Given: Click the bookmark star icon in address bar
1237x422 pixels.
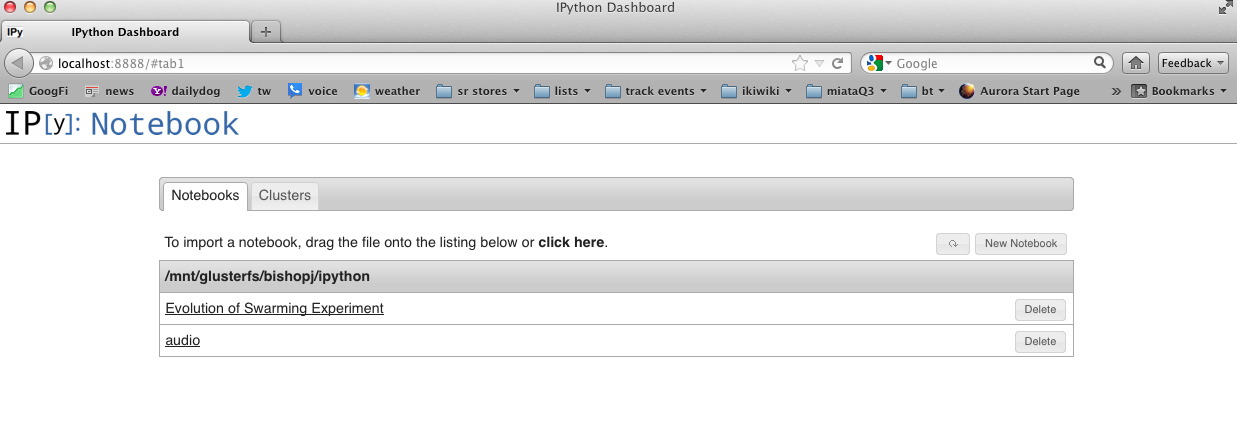Looking at the screenshot, I should (x=799, y=63).
